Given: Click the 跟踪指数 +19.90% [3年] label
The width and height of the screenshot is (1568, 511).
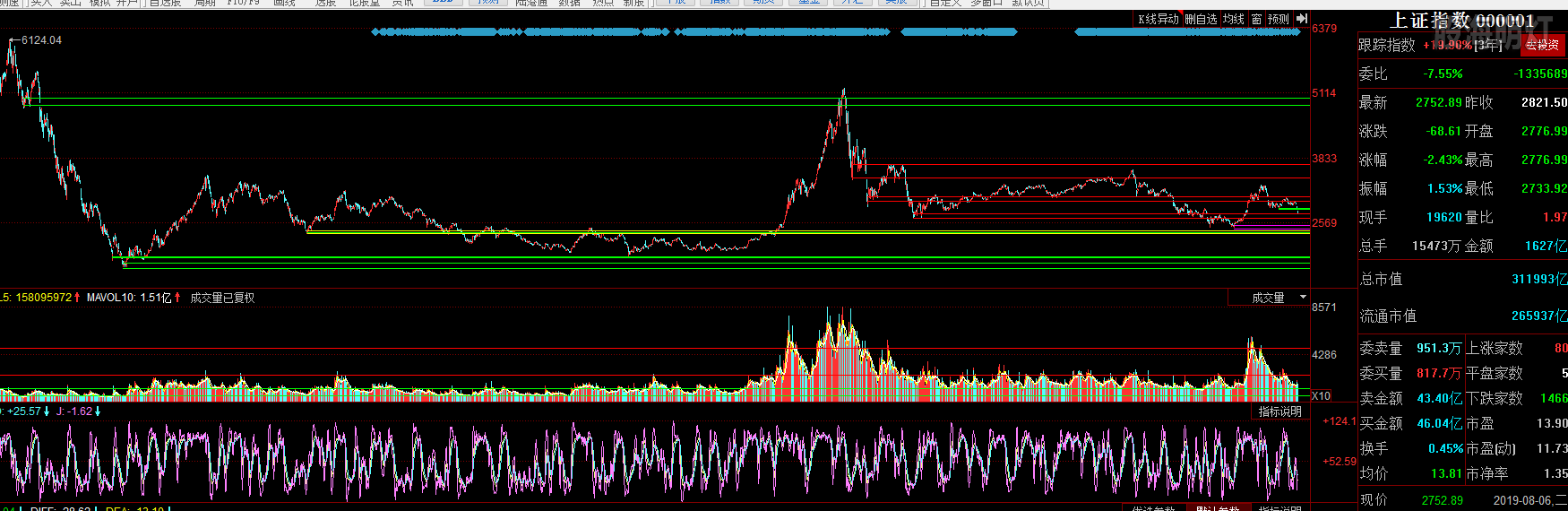Looking at the screenshot, I should pos(1430,45).
